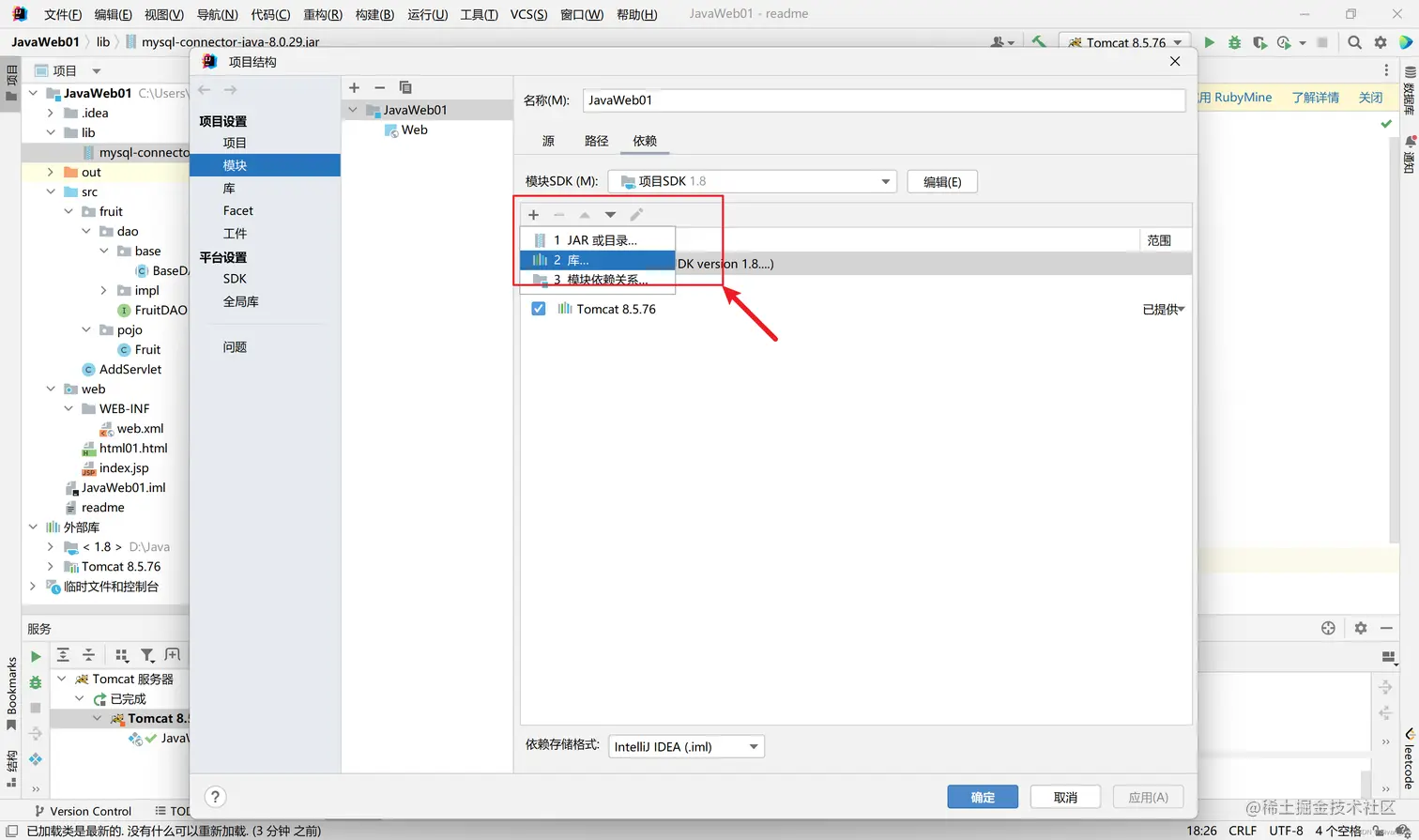Run service with green play in Services
This screenshot has height=840, width=1419.
click(36, 657)
